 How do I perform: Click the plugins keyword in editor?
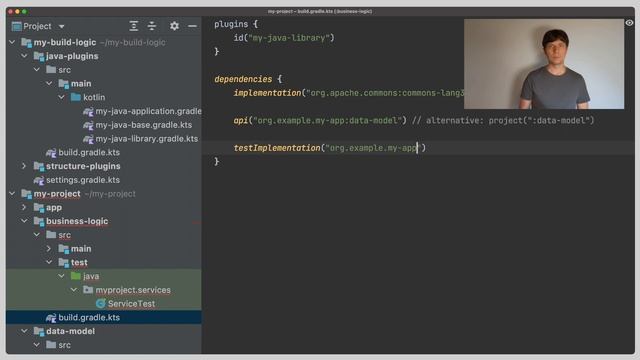pos(231,24)
